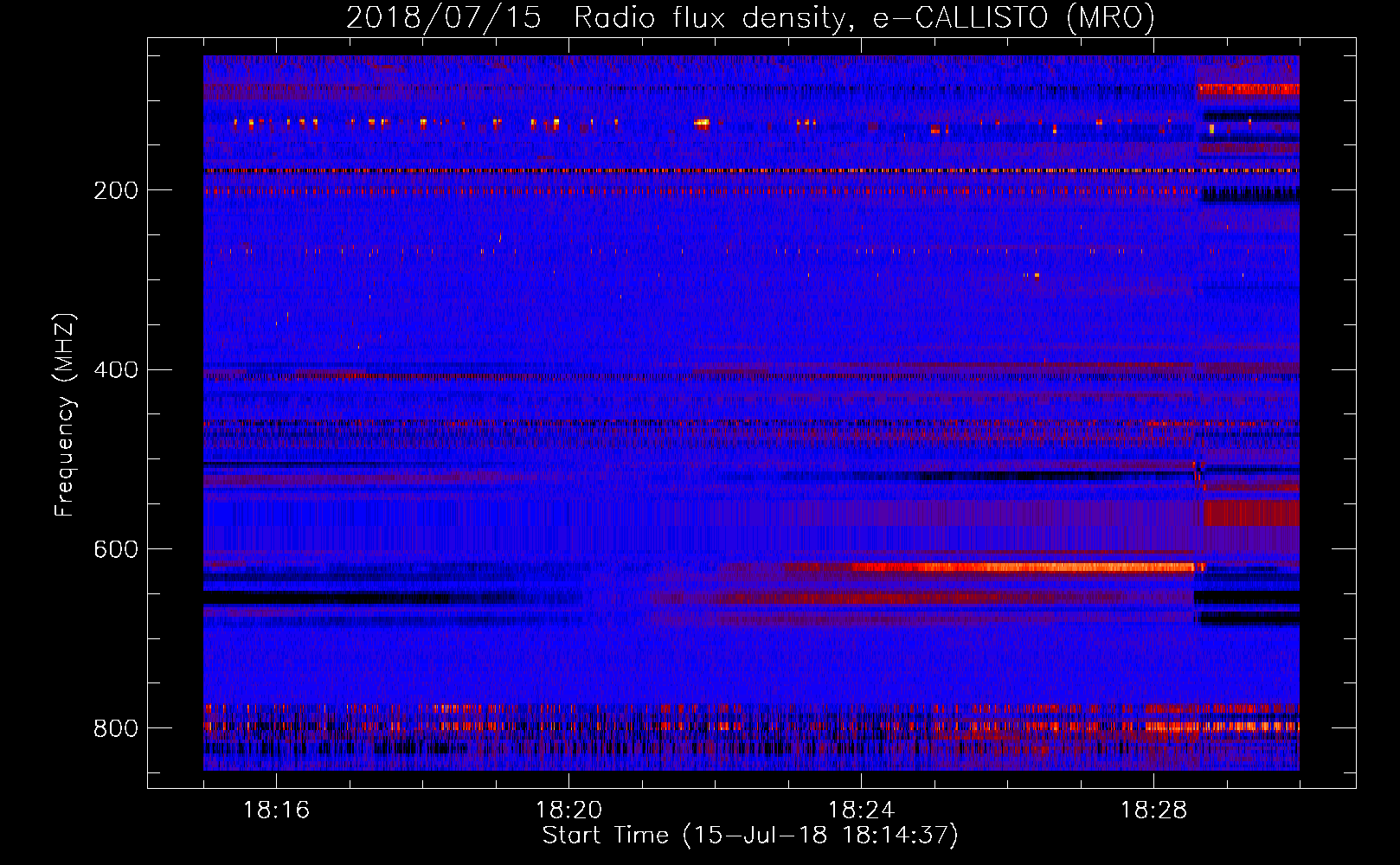Click the 400 frequency axis label
Screen dimensions: 1400x865
tap(116, 370)
